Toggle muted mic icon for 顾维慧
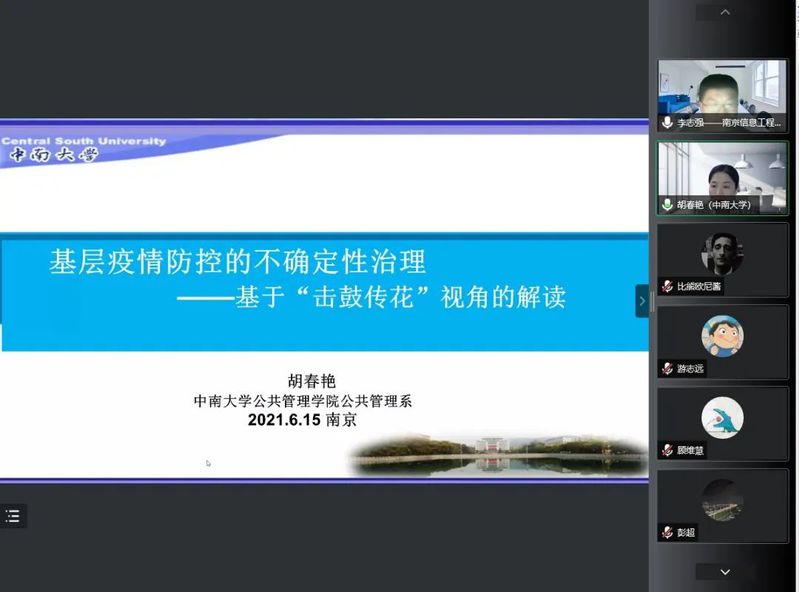The height and width of the screenshot is (592, 799). 667,450
